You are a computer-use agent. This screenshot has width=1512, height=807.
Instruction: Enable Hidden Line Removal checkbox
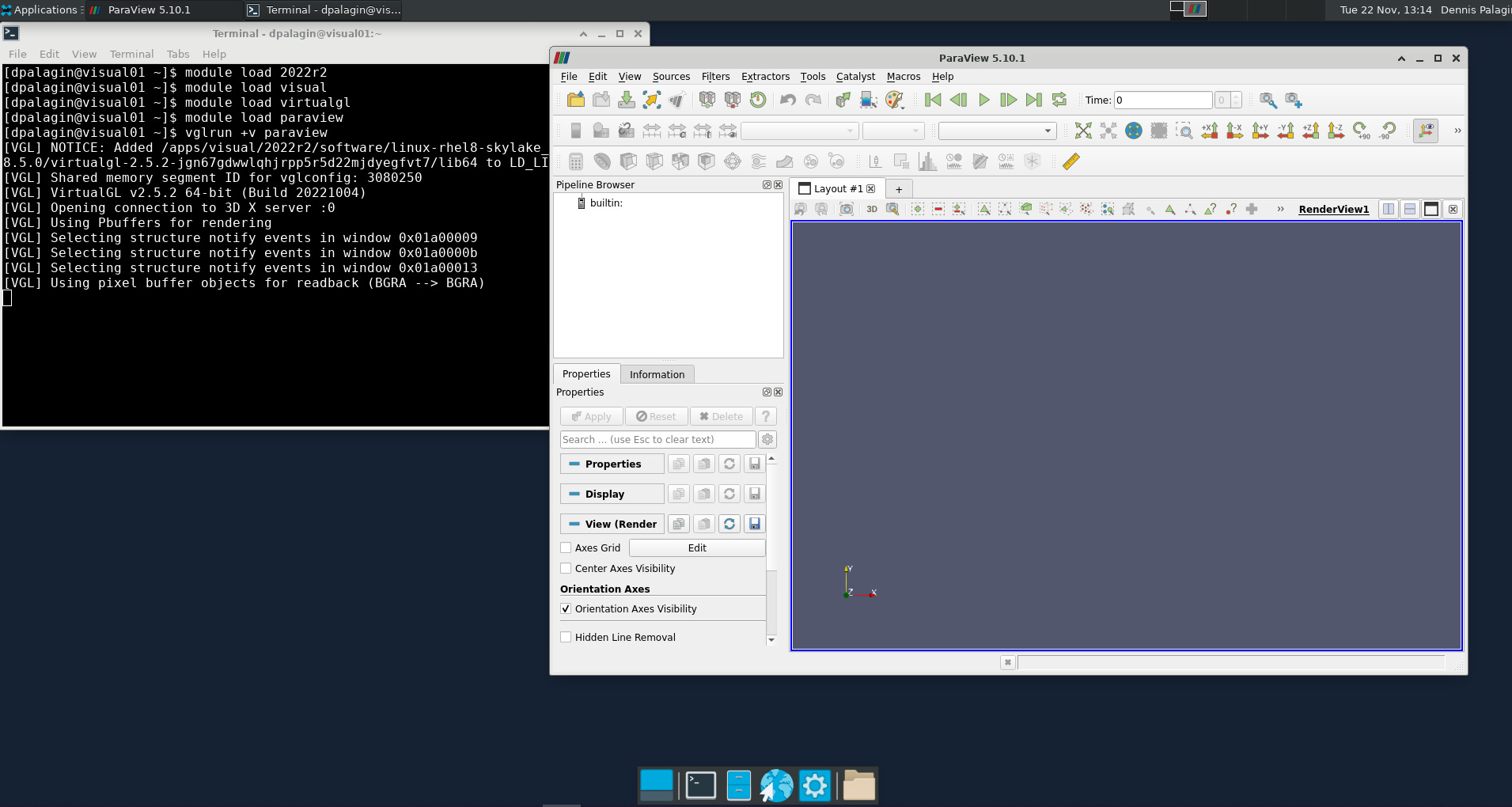pyautogui.click(x=566, y=637)
